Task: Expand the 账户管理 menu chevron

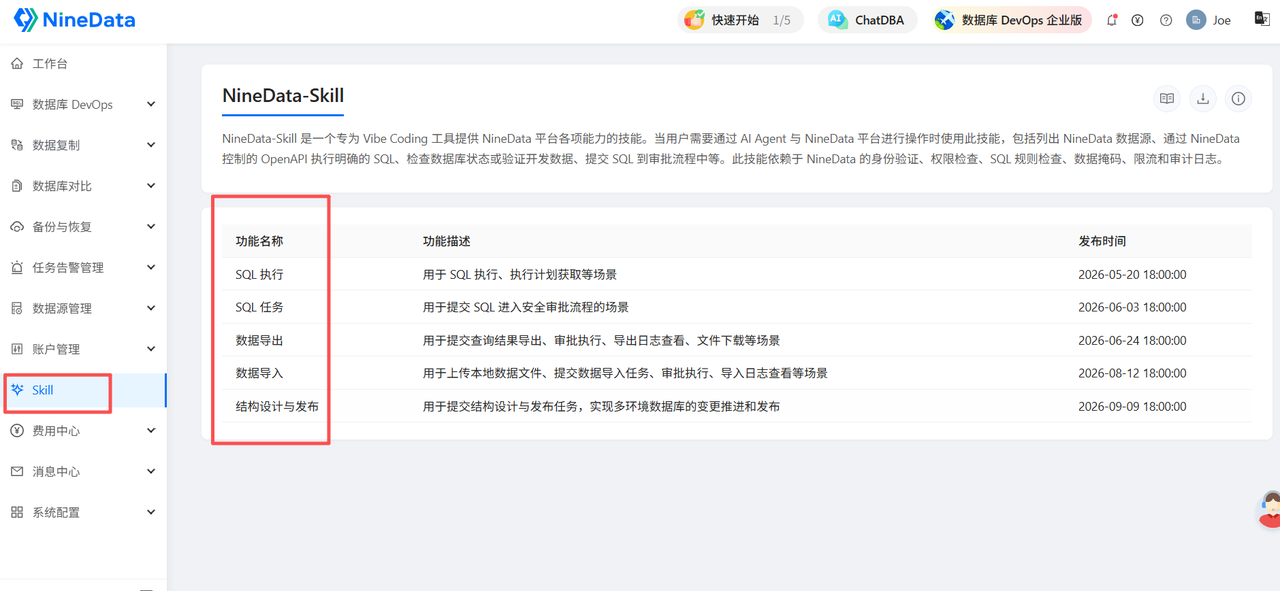Action: 151,349
